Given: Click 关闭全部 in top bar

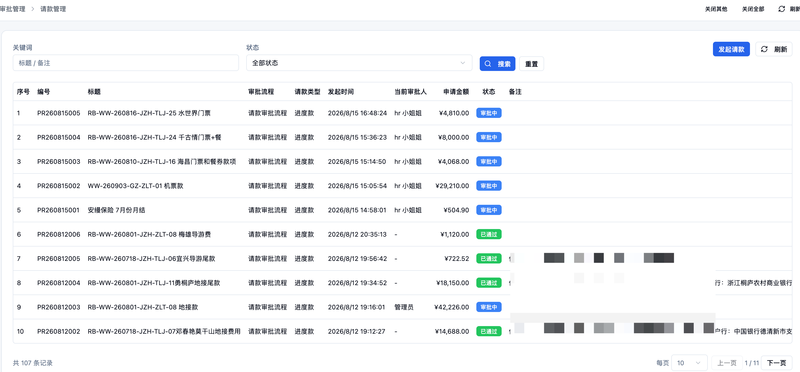Looking at the screenshot, I should [753, 9].
